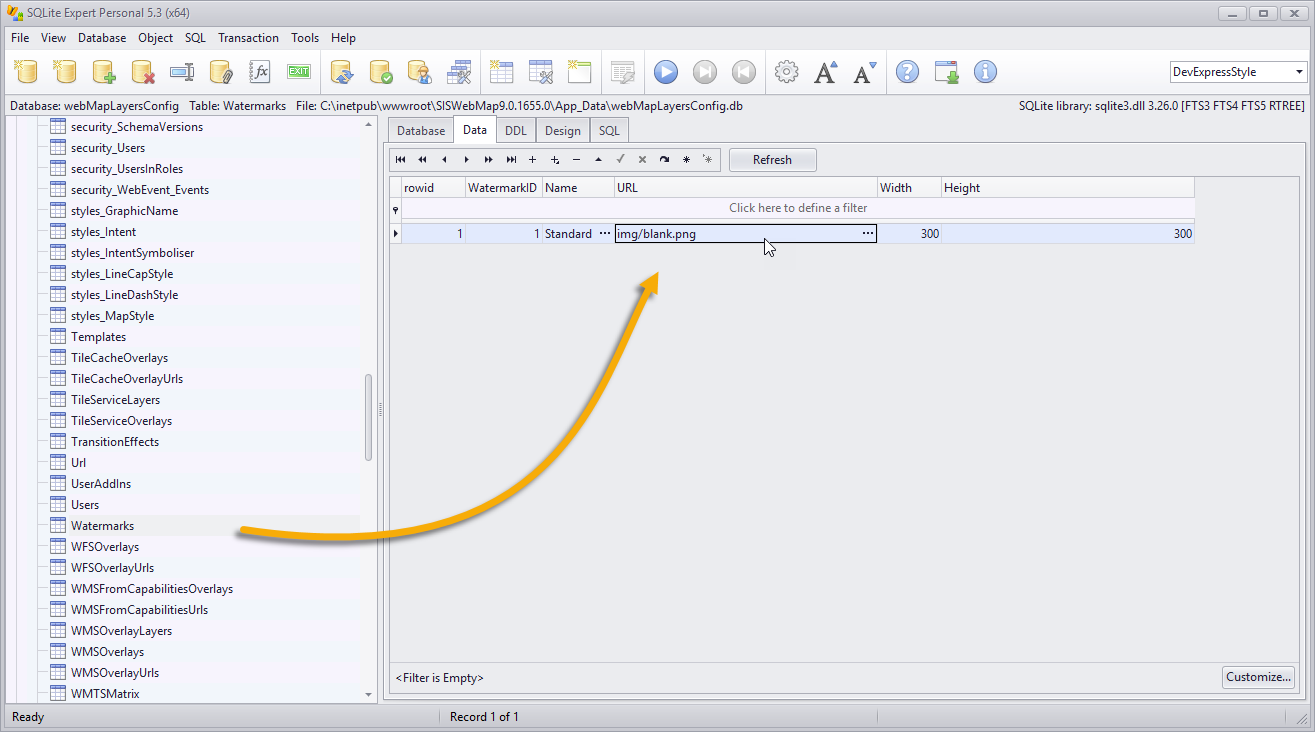1315x732 pixels.
Task: Click the increase font size icon
Action: (826, 72)
